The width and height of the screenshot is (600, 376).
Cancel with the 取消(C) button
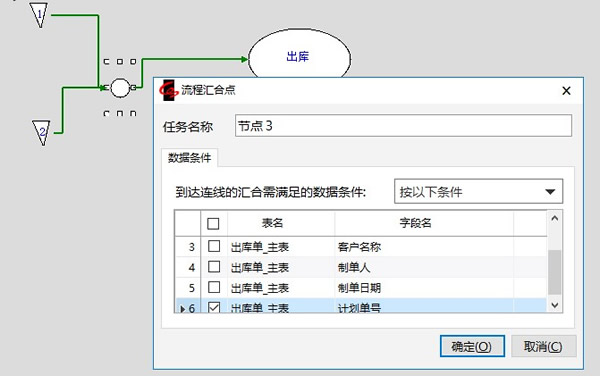click(543, 346)
